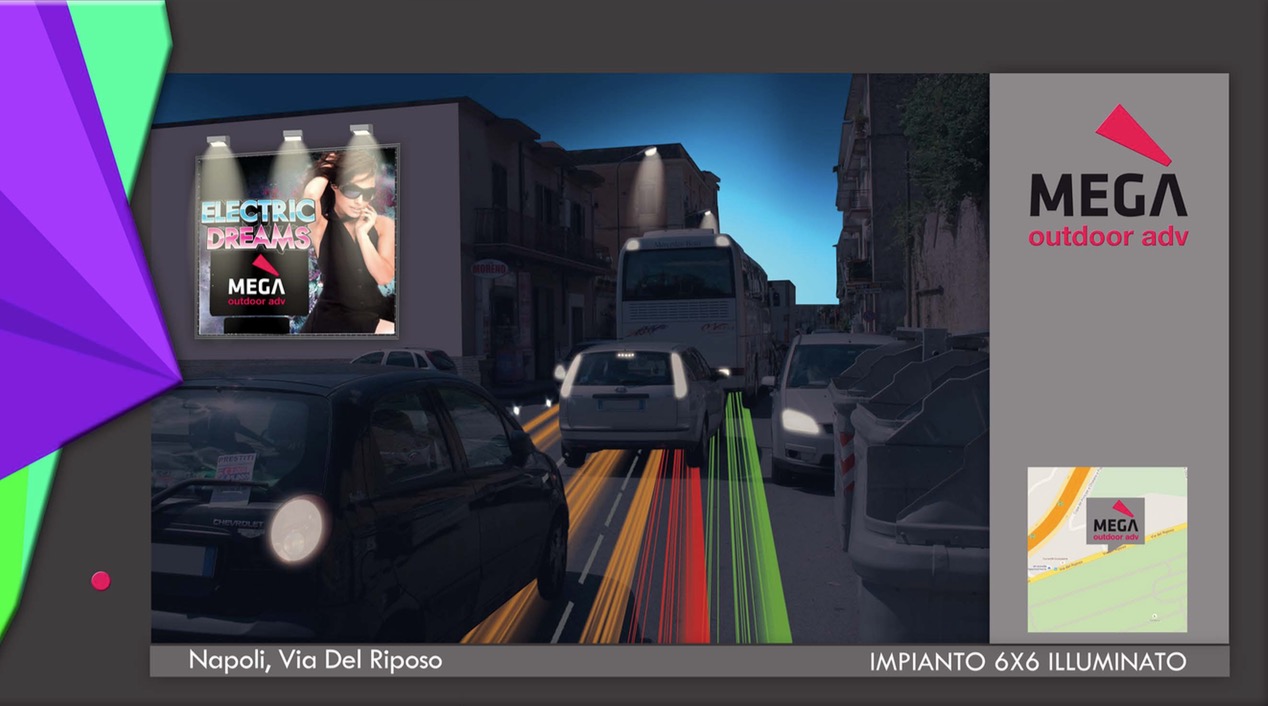
Task: Click the glowing taillight of black Chevrolet
Action: (x=296, y=528)
